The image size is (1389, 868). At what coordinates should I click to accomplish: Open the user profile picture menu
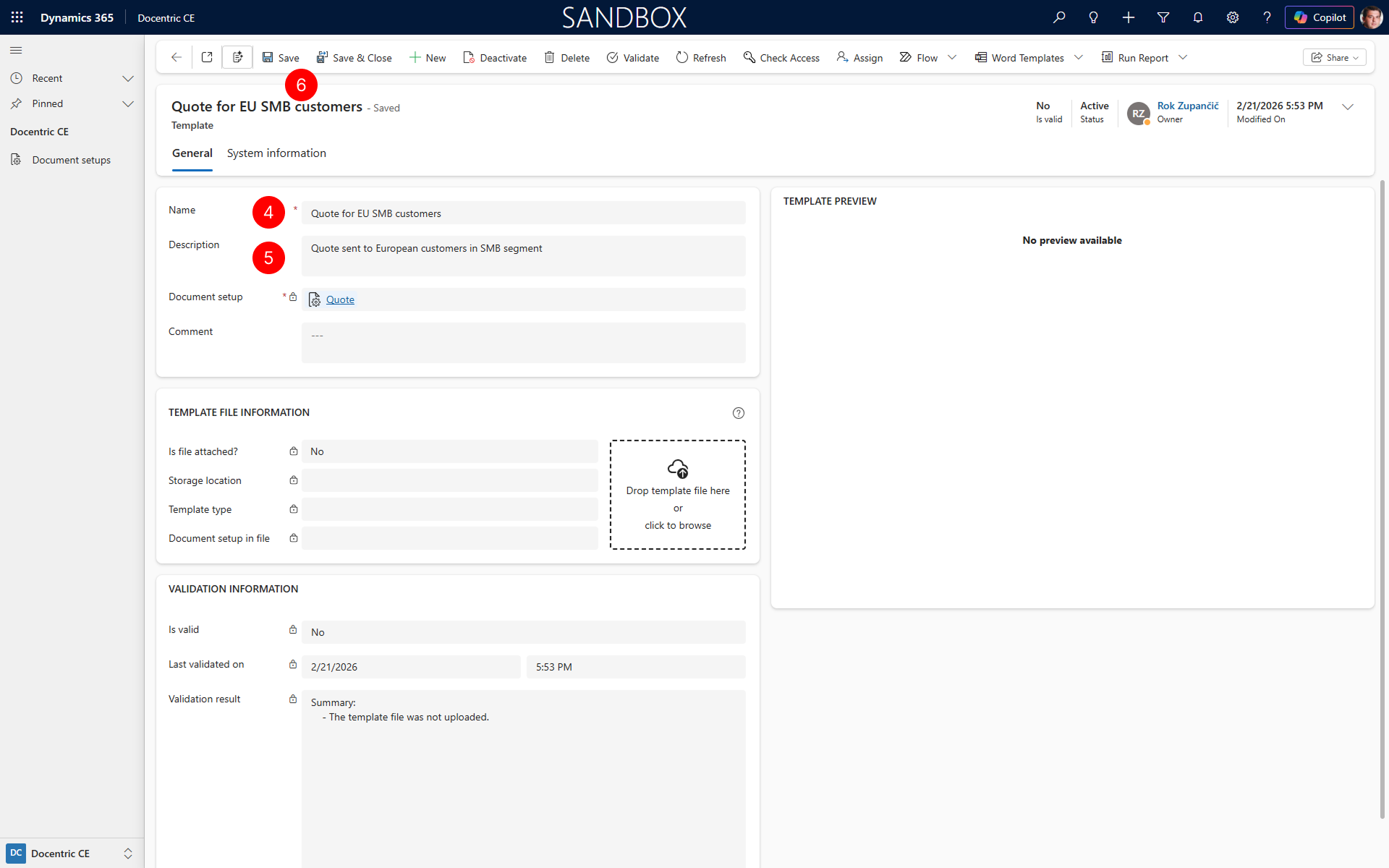pyautogui.click(x=1371, y=17)
